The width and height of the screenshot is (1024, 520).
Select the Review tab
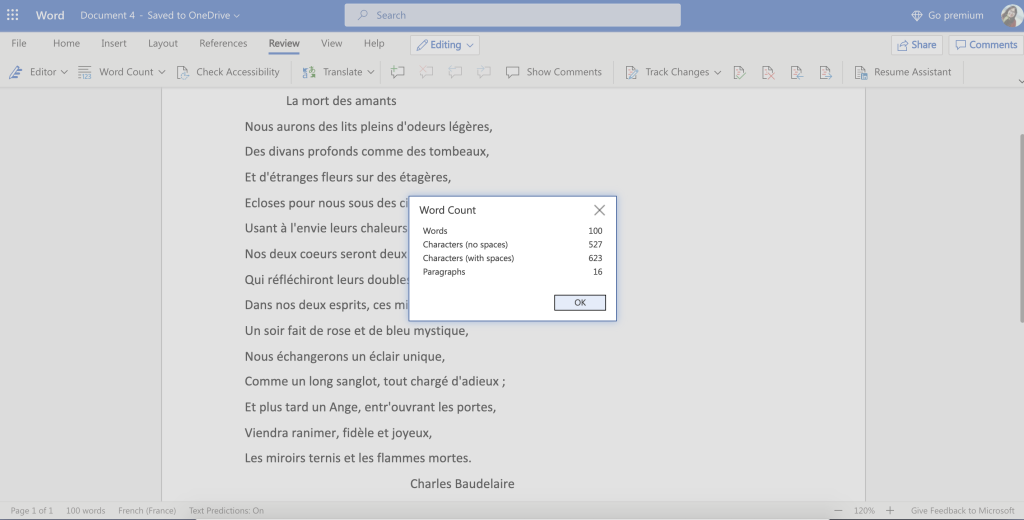click(x=284, y=43)
